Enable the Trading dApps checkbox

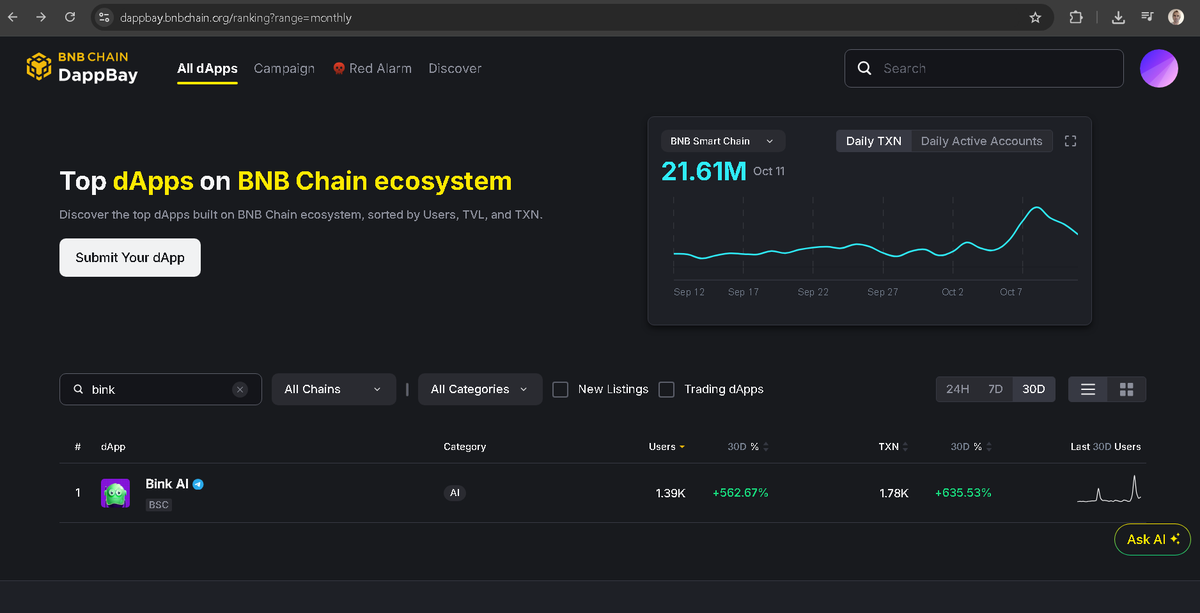pyautogui.click(x=667, y=389)
